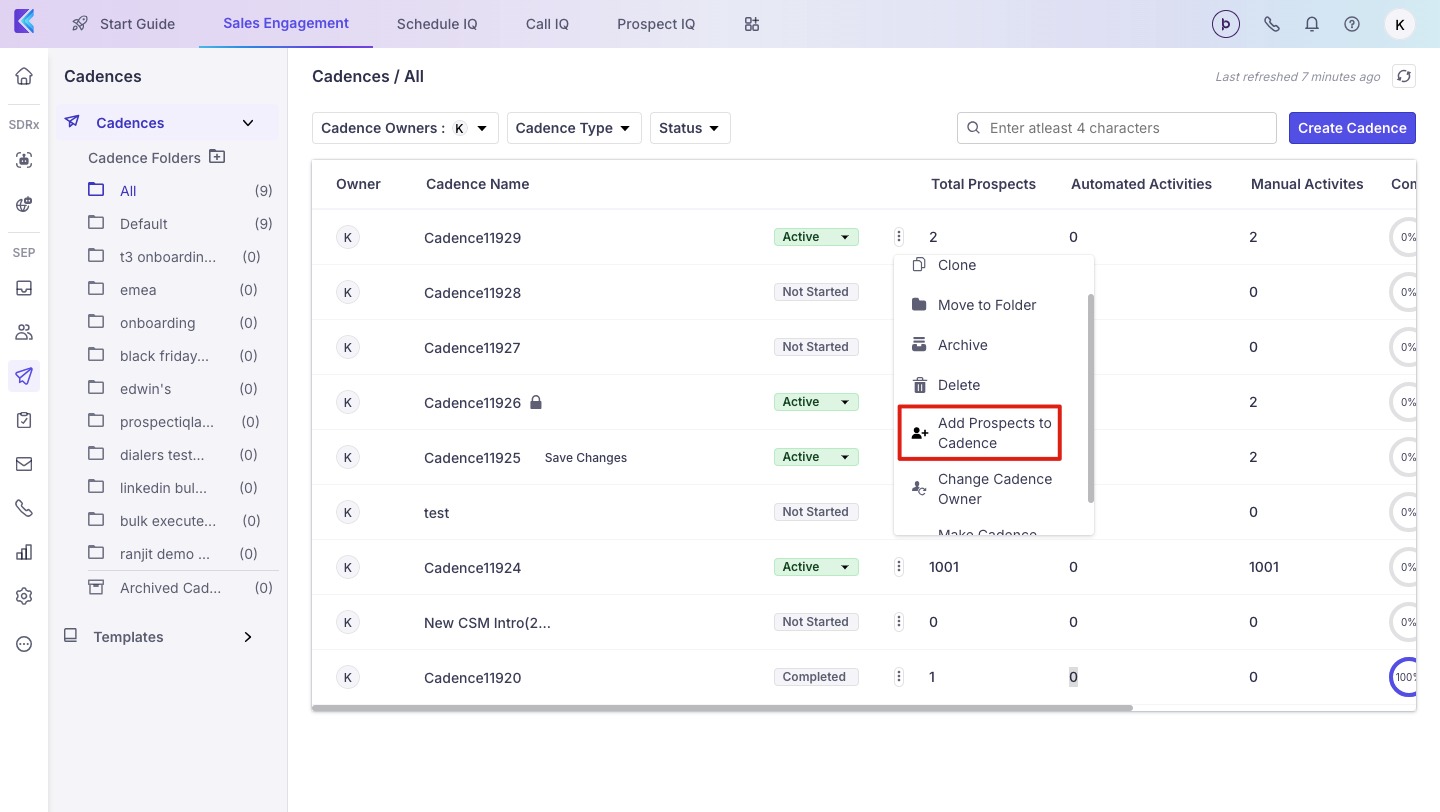Click the phone dialer icon in header
Viewport: 1440px width, 812px height.
pos(1272,24)
